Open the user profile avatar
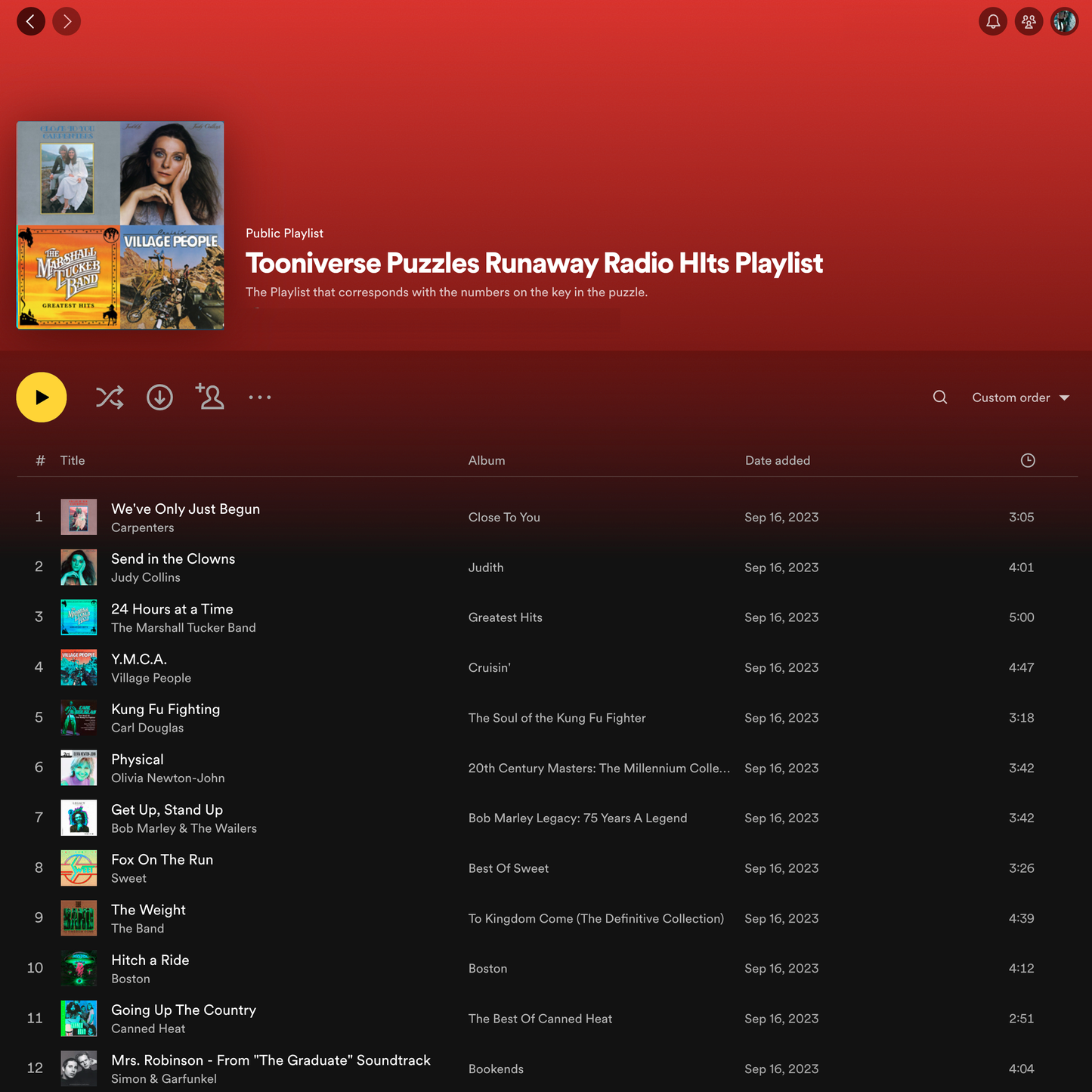Viewport: 1092px width, 1092px height. (1064, 22)
